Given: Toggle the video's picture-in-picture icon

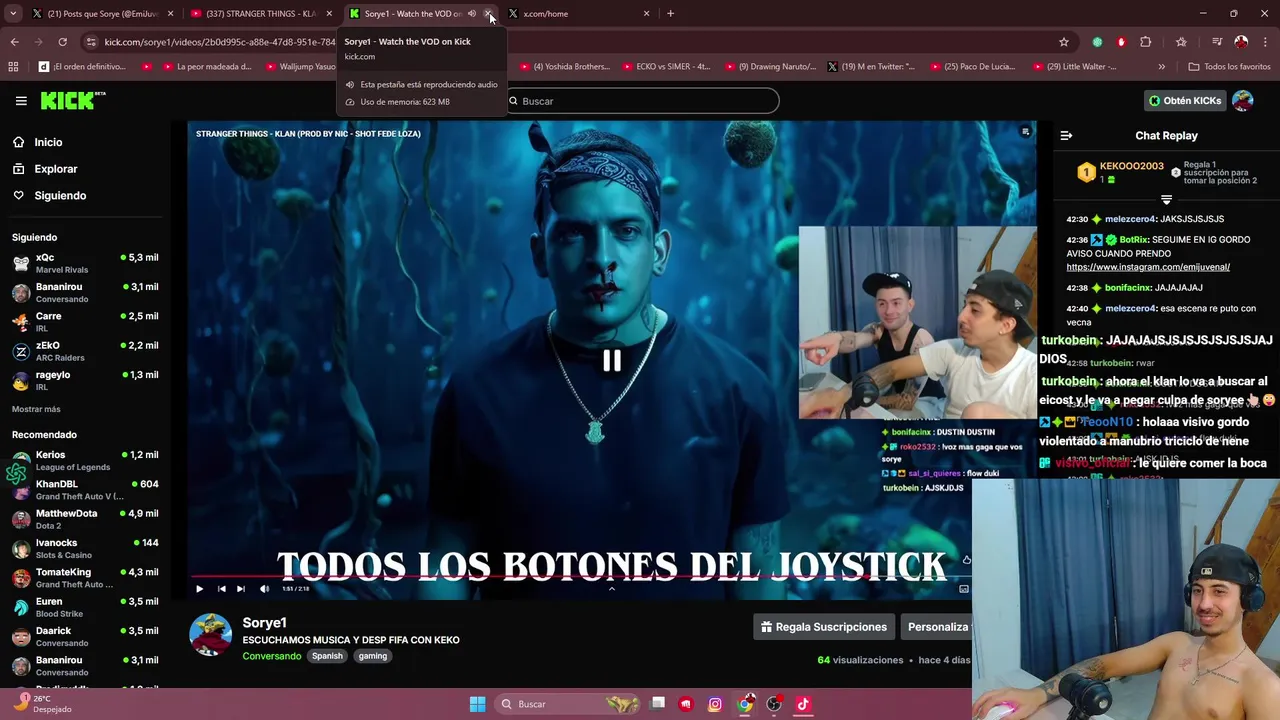Looking at the screenshot, I should [x=964, y=589].
